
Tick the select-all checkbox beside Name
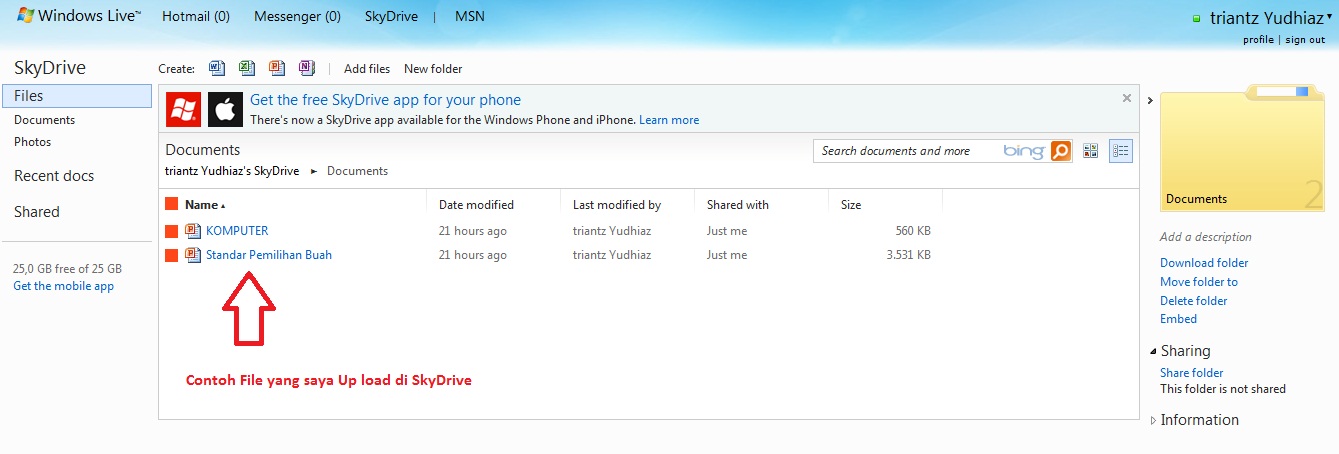click(171, 204)
